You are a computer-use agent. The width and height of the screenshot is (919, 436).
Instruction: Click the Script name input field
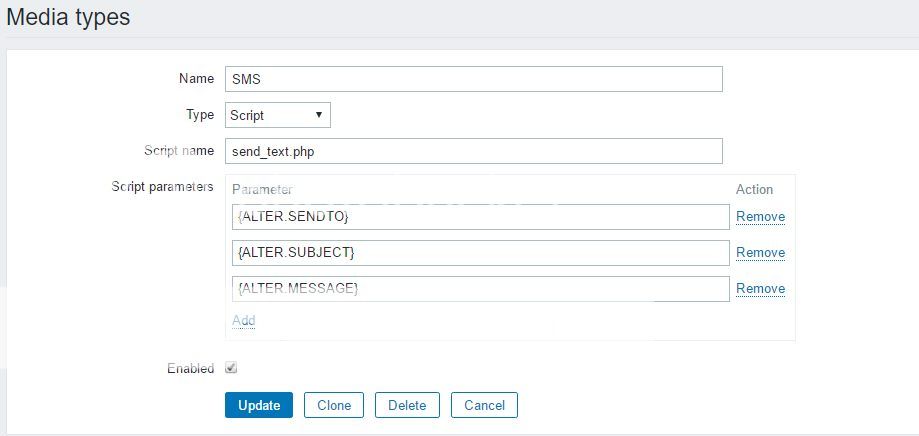(473, 151)
